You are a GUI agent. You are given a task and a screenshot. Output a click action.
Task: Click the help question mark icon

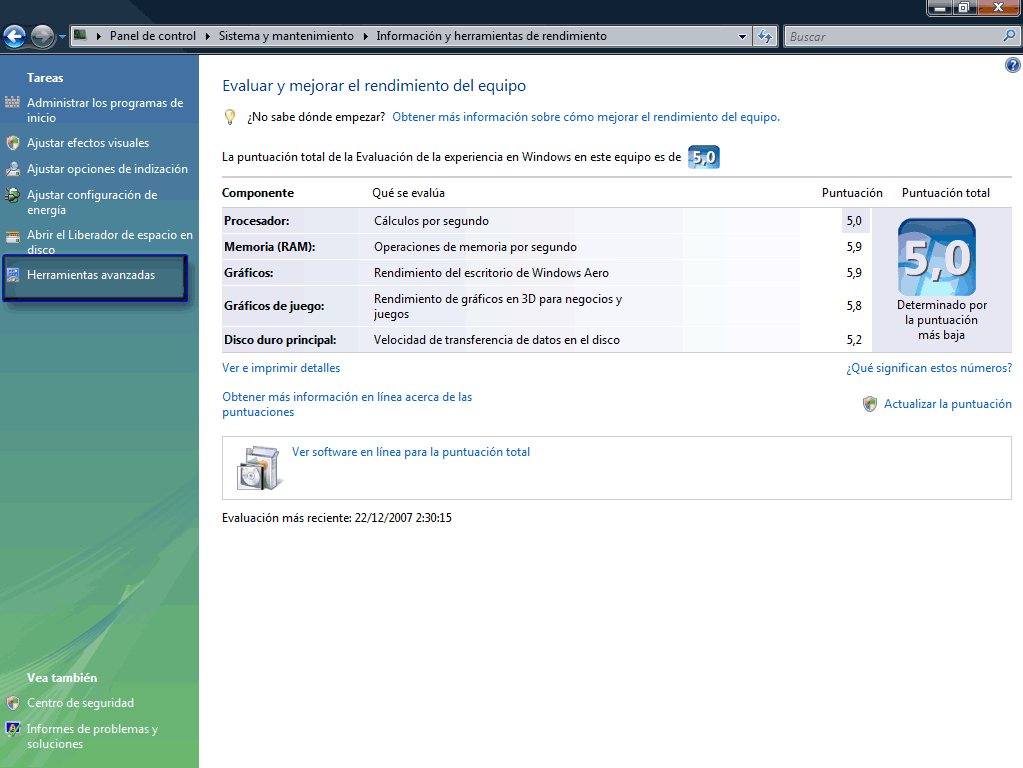1011,65
